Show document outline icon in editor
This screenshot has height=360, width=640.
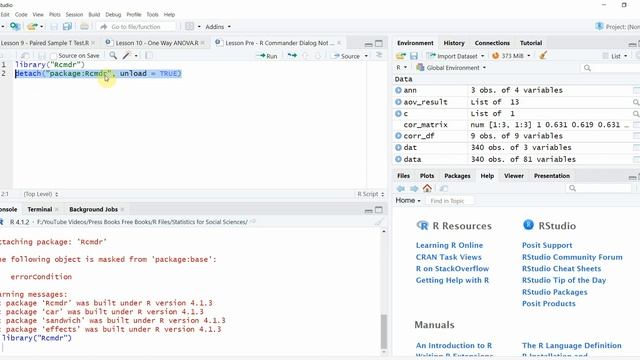pyautogui.click(x=379, y=55)
